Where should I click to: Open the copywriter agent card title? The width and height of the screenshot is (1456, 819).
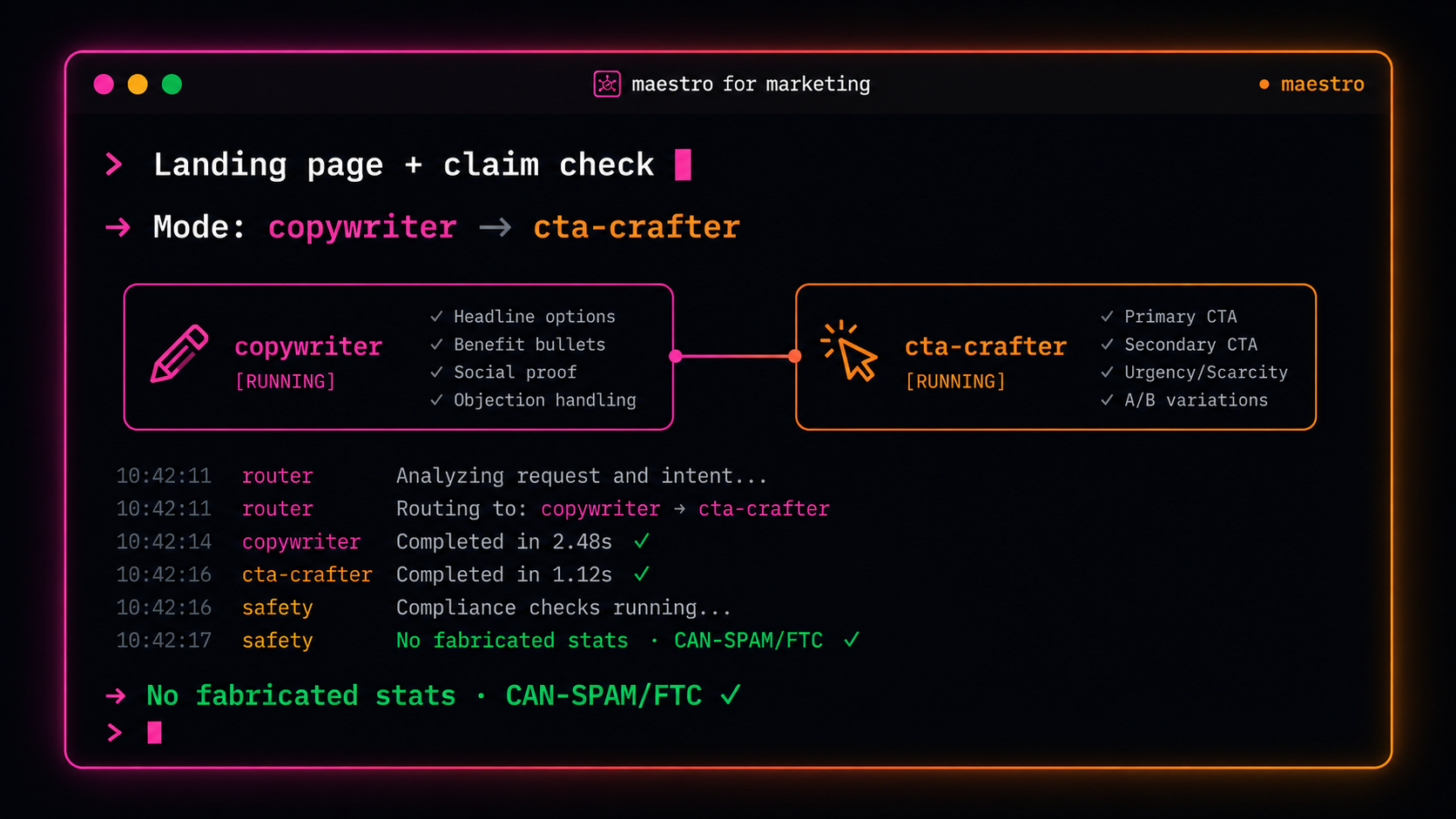pyautogui.click(x=308, y=347)
